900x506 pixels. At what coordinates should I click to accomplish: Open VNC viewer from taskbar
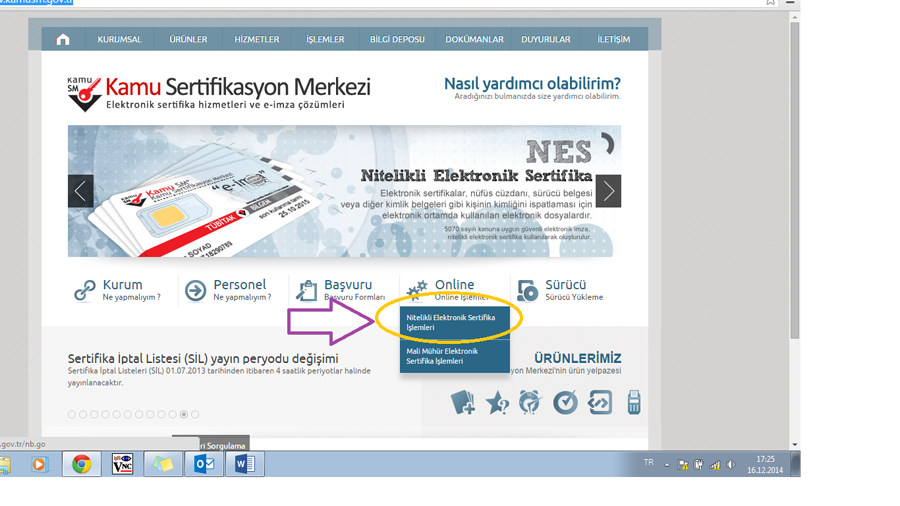122,464
